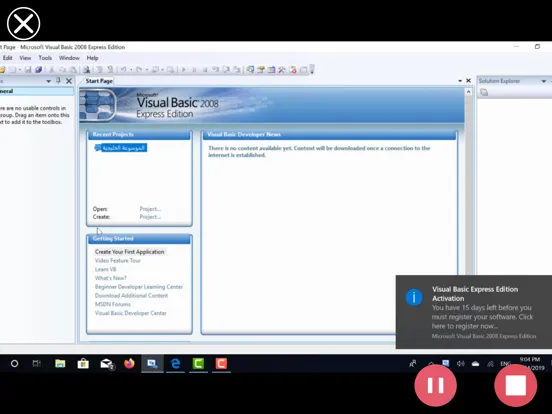Click the Visual Basic activation notification
This screenshot has height=414, width=552.
474,312
